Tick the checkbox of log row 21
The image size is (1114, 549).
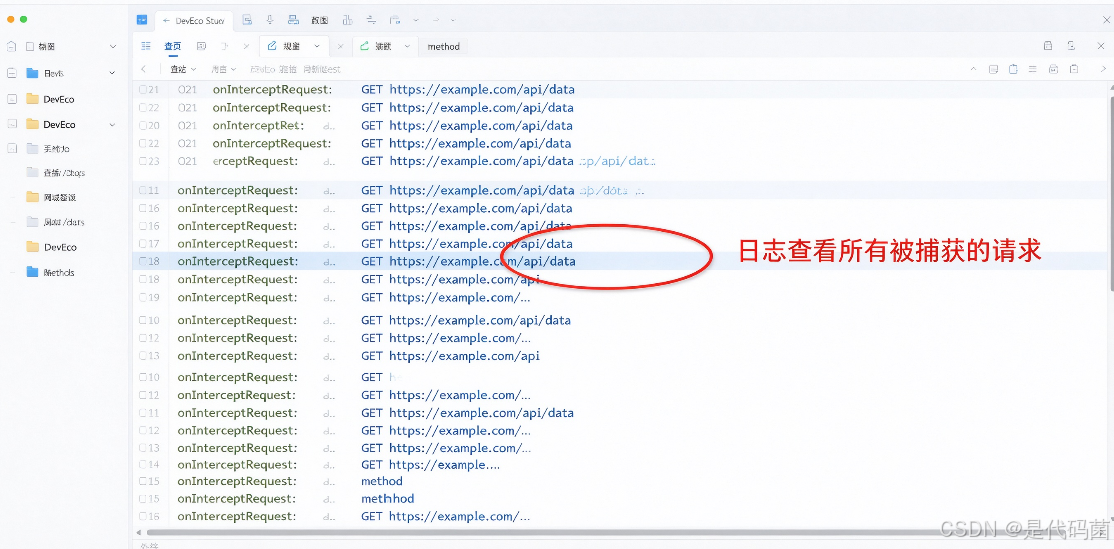(x=143, y=90)
